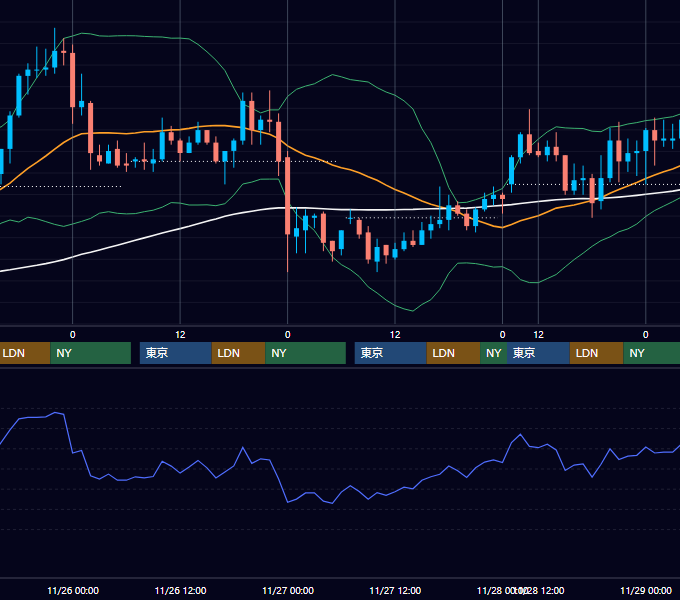Click the '11/29 00:00' time axis label

[x=646, y=590]
